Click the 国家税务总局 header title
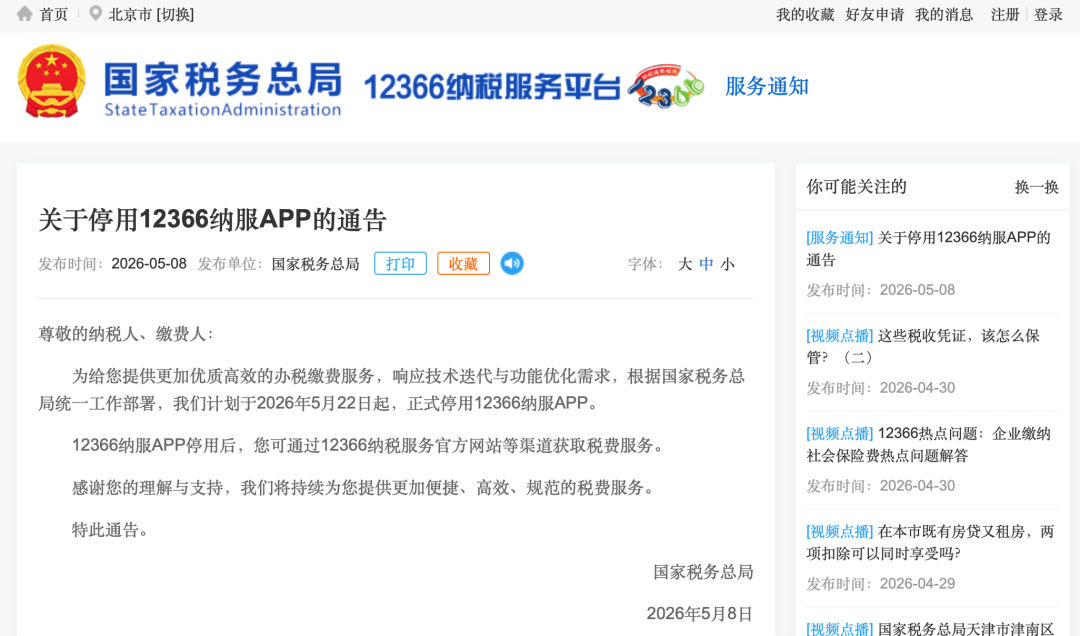1080x636 pixels. pyautogui.click(x=222, y=80)
